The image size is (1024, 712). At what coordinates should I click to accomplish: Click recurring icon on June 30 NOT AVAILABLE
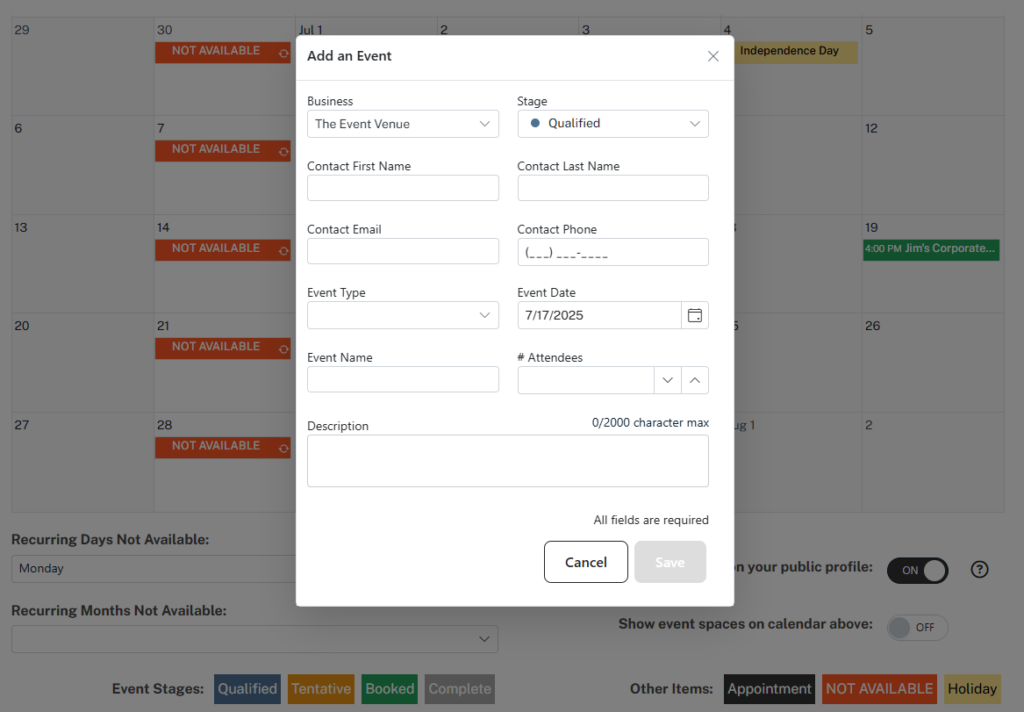[x=283, y=53]
